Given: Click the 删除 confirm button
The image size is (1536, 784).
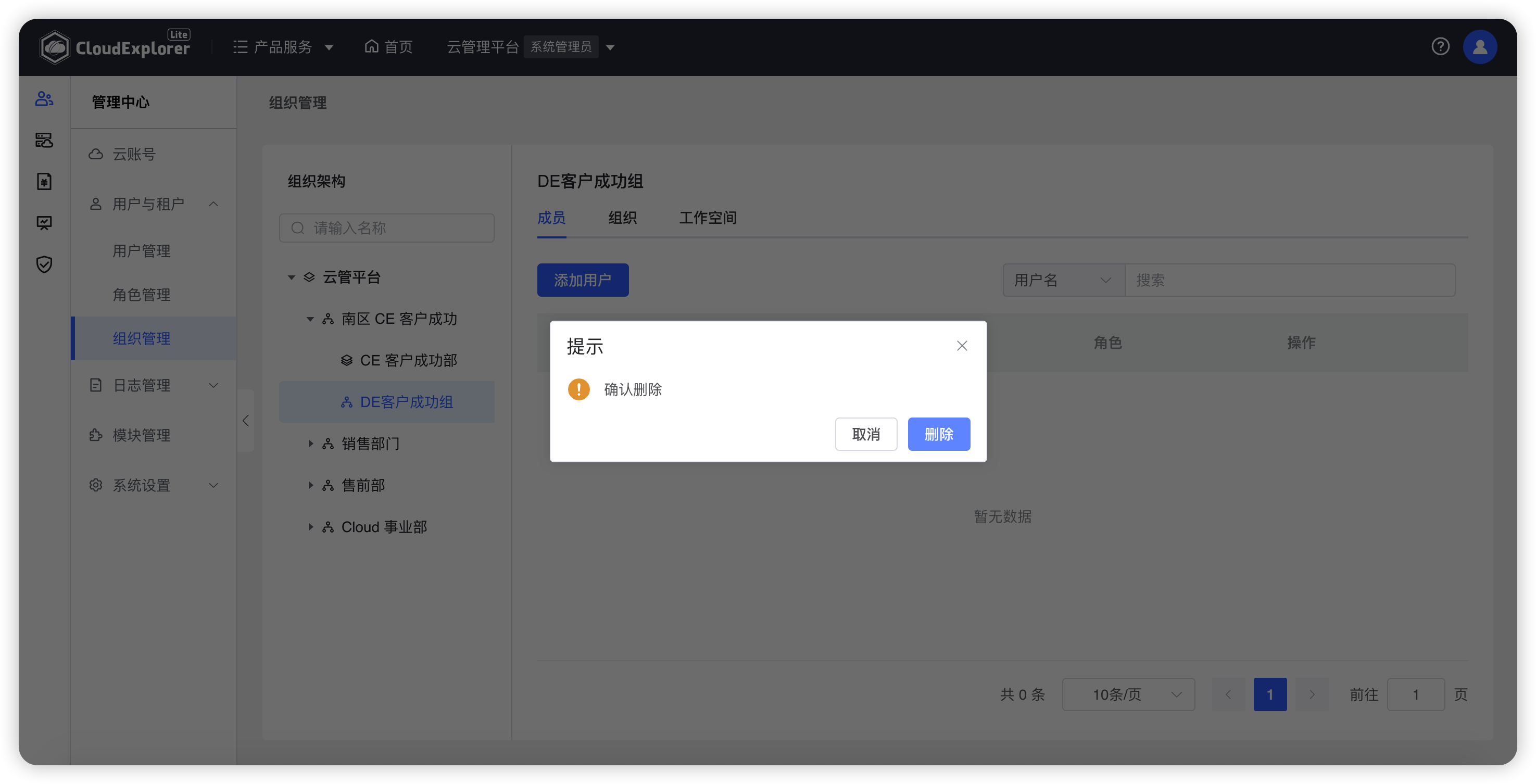Looking at the screenshot, I should [939, 434].
